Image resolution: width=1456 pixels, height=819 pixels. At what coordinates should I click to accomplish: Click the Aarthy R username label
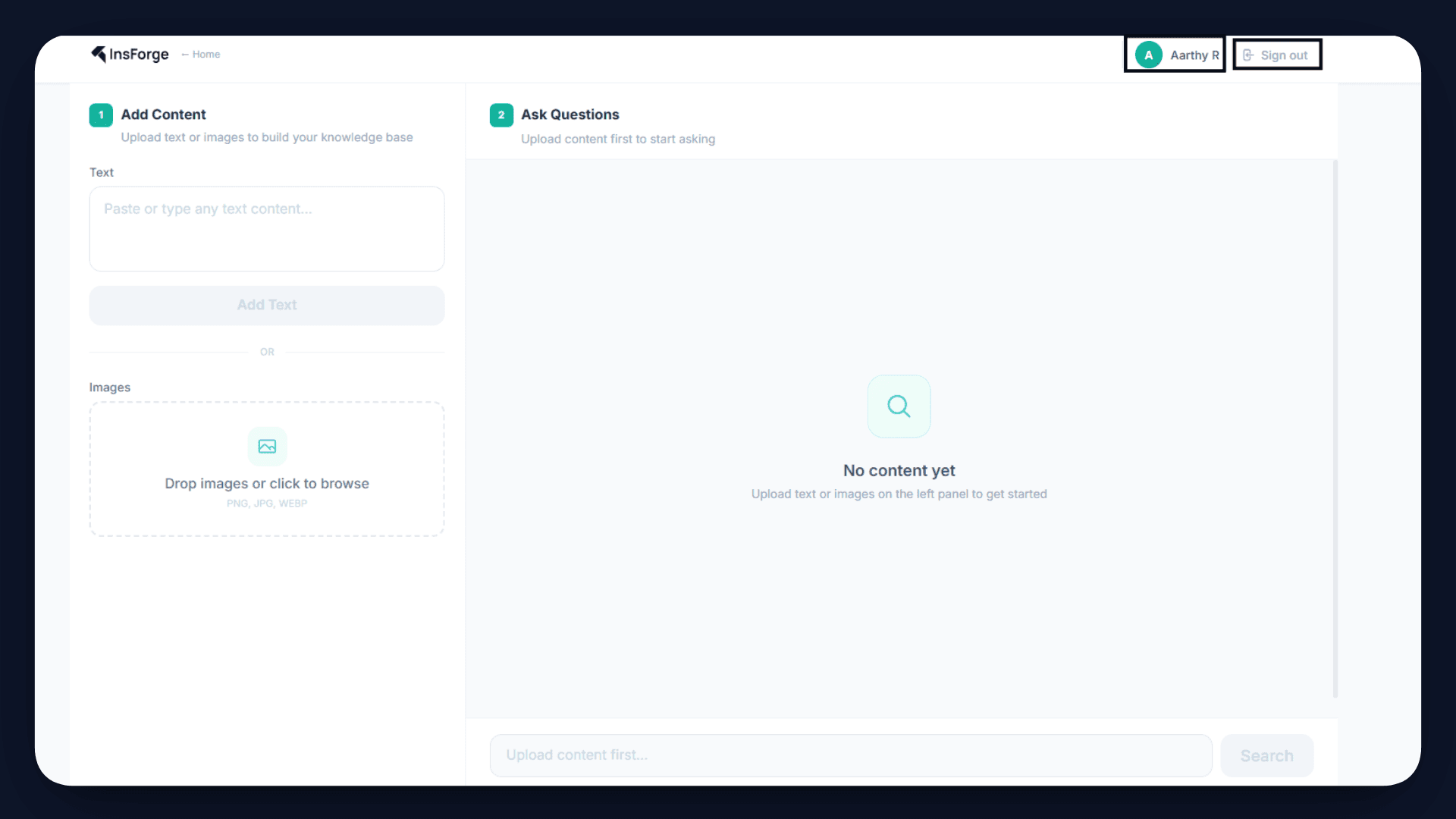pos(1194,55)
